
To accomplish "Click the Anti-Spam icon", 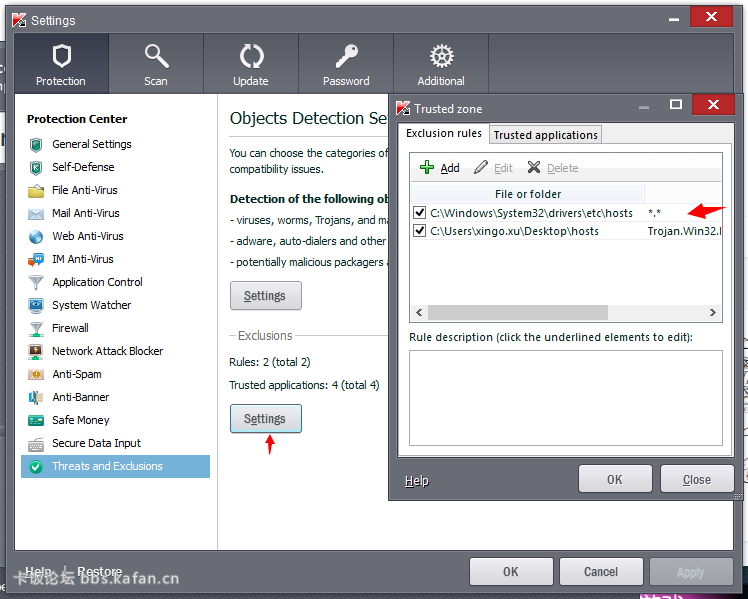I will (36, 374).
